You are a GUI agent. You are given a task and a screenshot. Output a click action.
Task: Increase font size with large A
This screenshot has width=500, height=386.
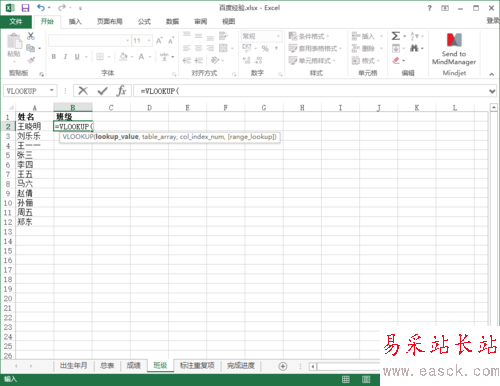159,41
